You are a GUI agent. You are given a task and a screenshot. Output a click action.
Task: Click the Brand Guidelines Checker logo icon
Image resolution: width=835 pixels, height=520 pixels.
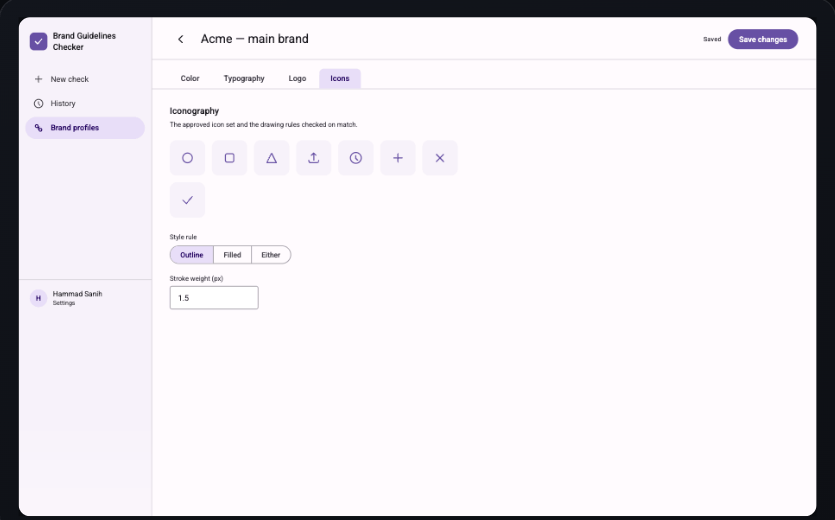click(38, 42)
